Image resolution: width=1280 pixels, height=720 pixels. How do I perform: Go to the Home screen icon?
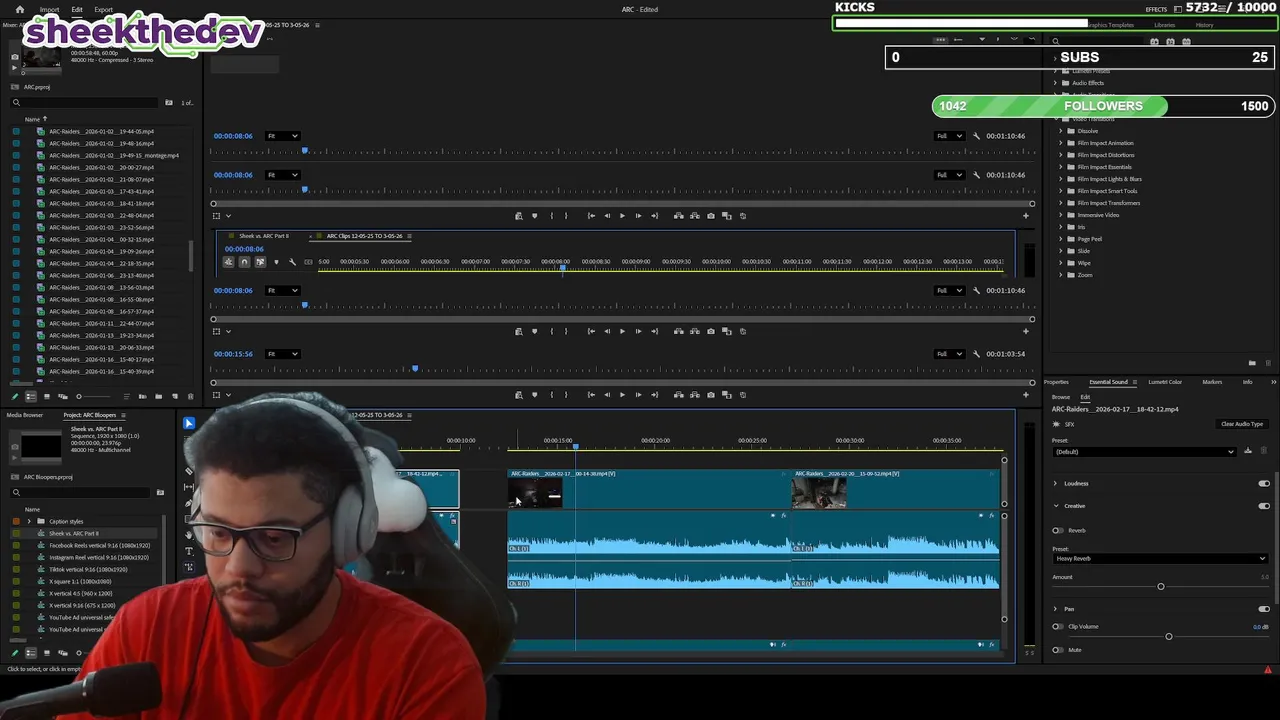(19, 10)
